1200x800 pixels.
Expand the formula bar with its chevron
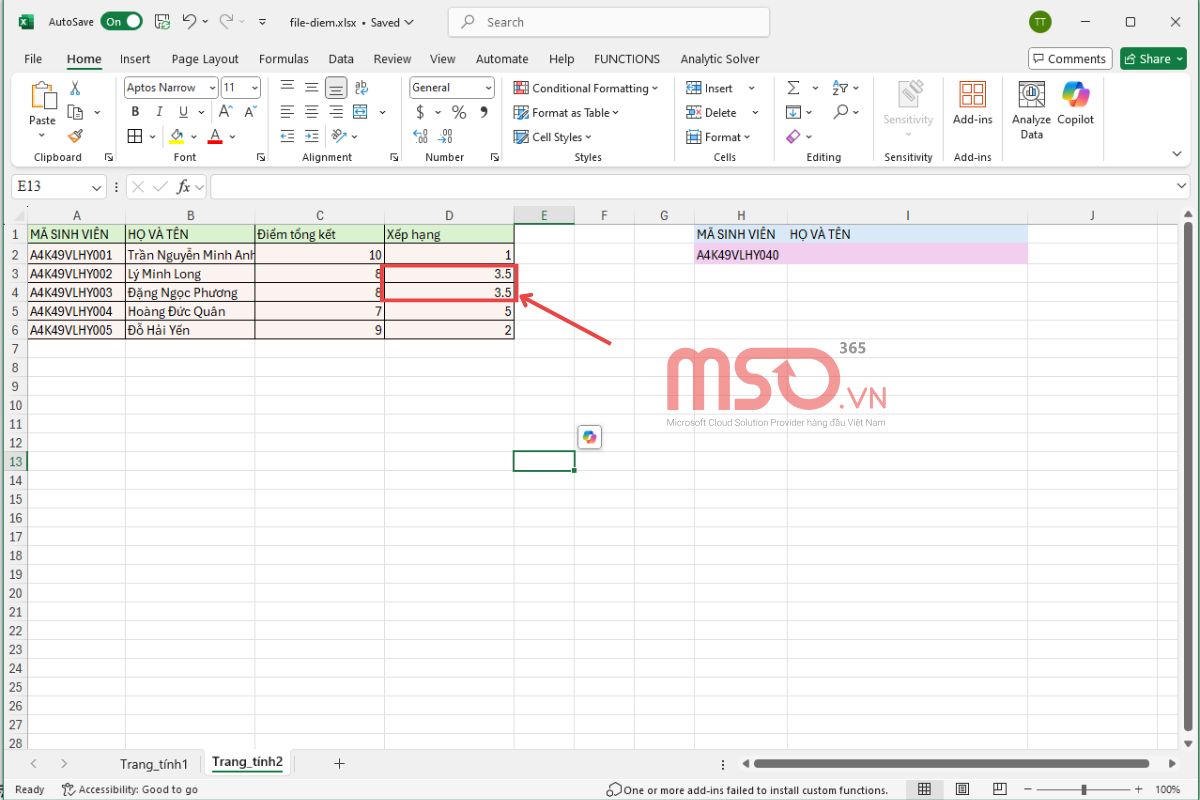[x=1181, y=187]
